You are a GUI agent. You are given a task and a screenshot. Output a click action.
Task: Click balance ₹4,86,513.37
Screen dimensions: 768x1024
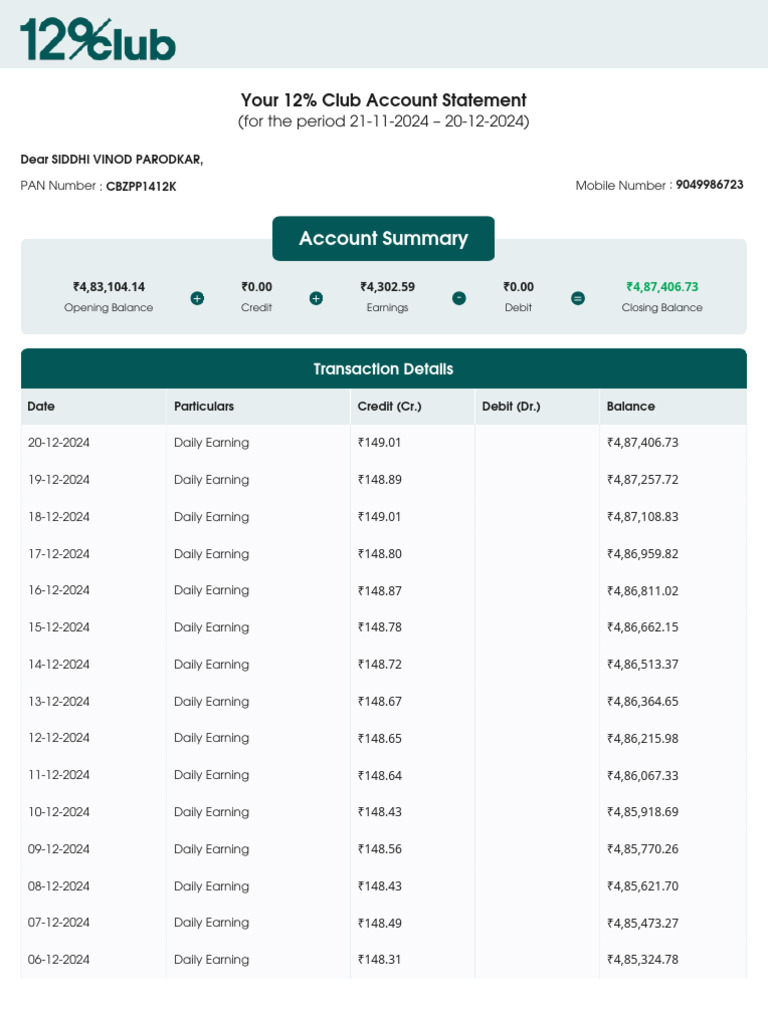(643, 664)
